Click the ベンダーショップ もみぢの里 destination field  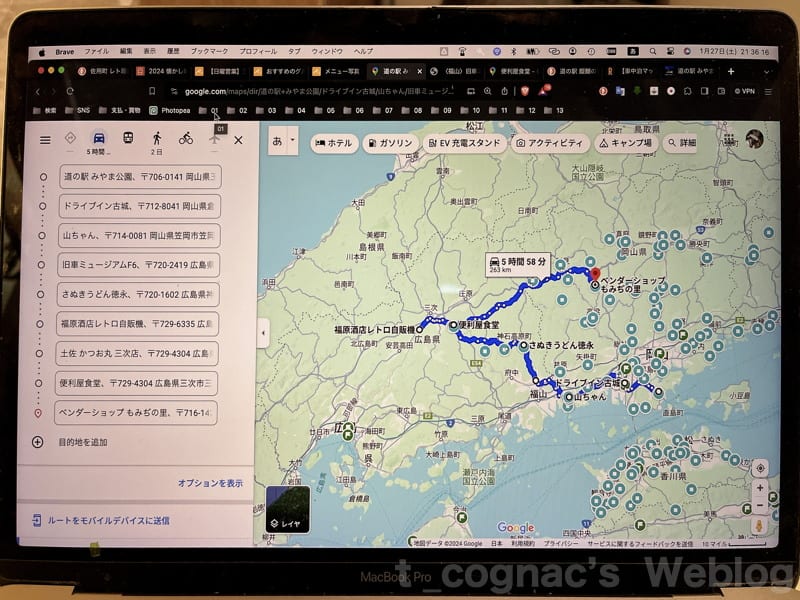[x=136, y=413]
